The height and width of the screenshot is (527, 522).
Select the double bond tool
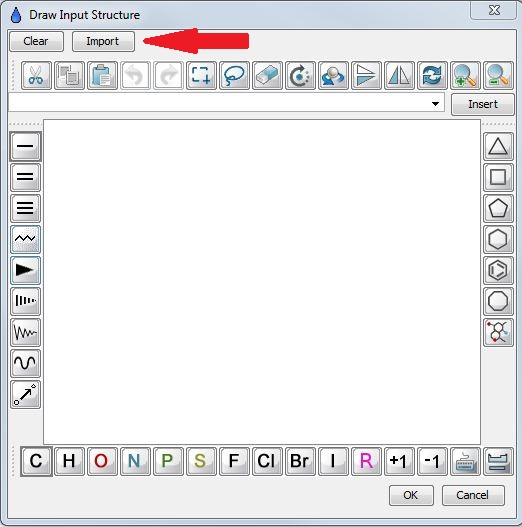coord(26,177)
